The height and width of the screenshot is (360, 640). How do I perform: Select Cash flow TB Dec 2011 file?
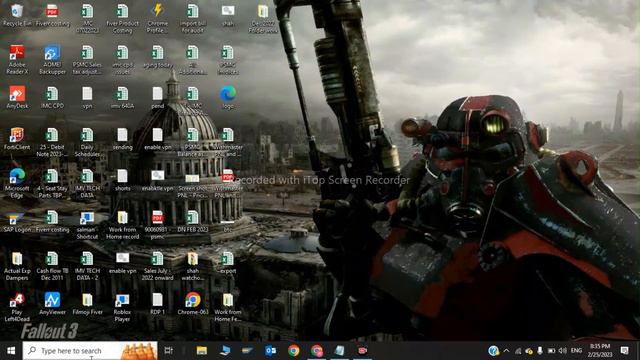[x=52, y=266]
